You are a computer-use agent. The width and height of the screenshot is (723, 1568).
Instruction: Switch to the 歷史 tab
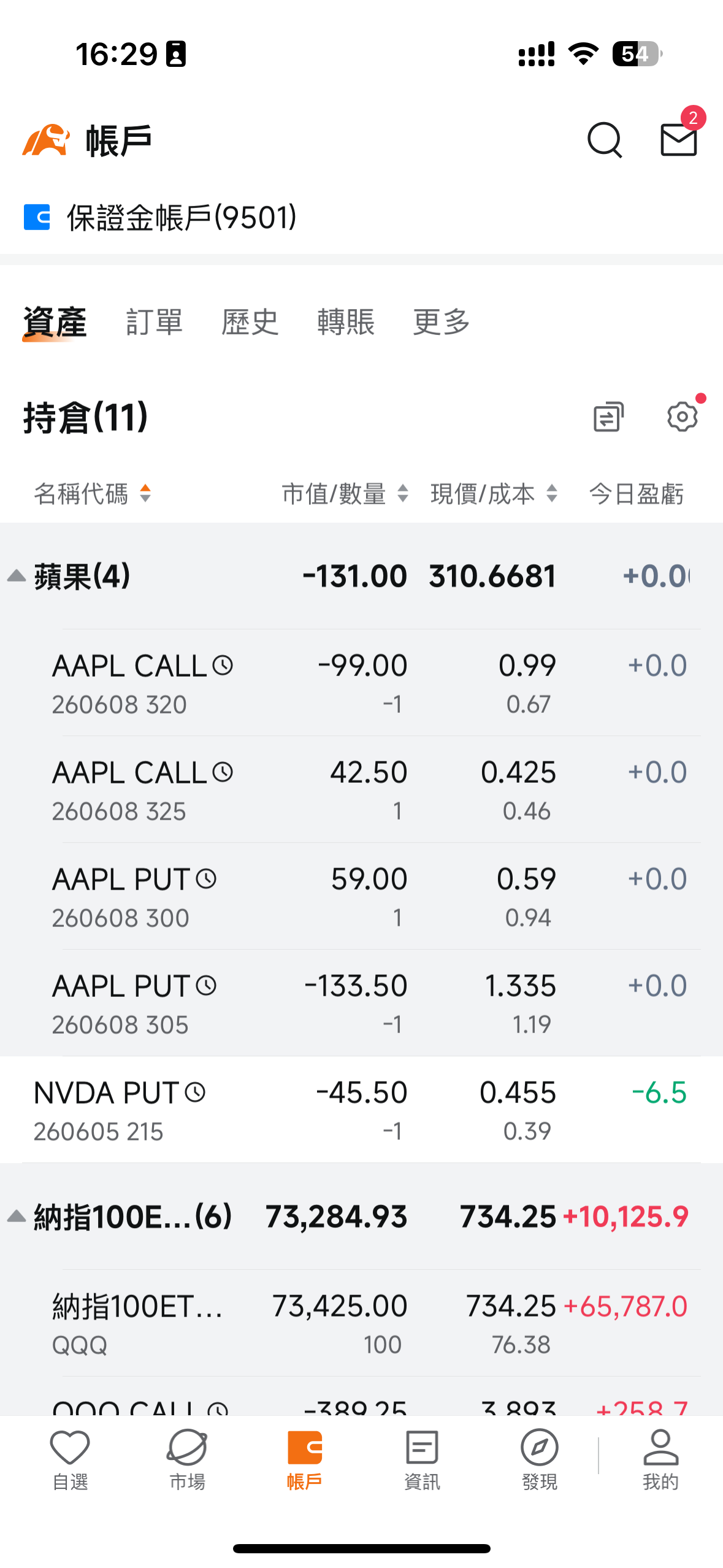pos(250,321)
